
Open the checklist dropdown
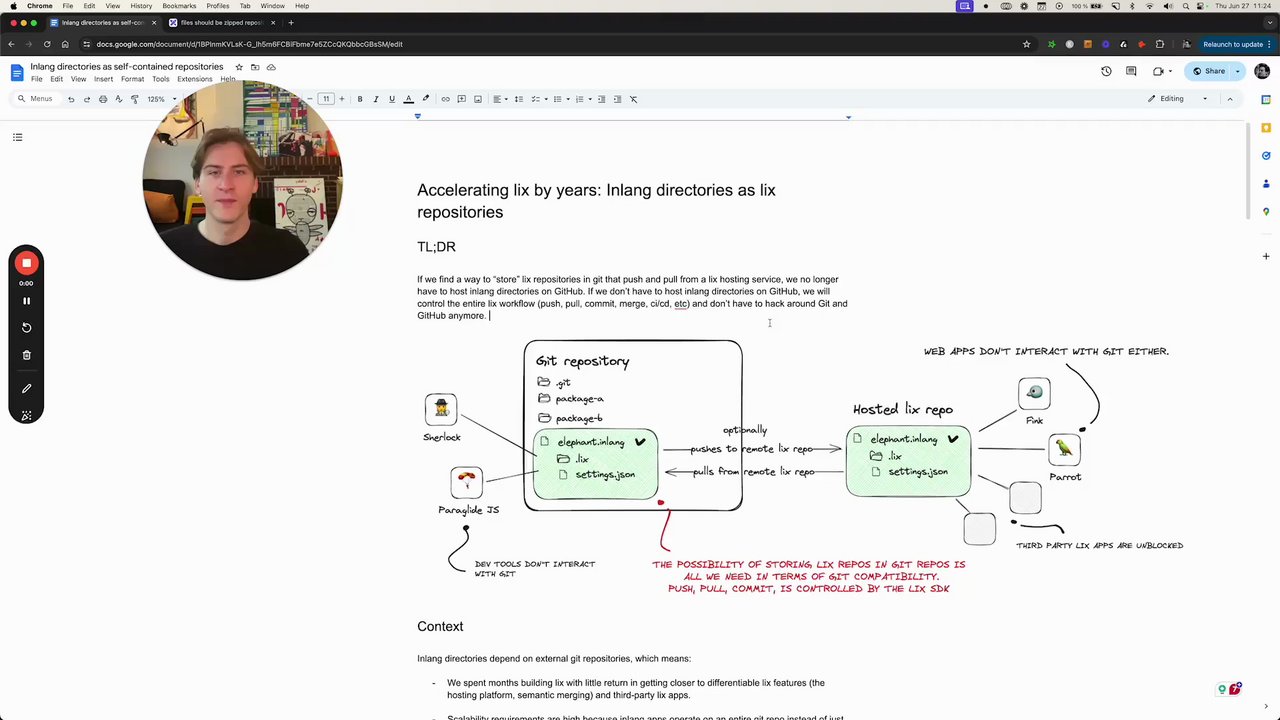pos(537,99)
